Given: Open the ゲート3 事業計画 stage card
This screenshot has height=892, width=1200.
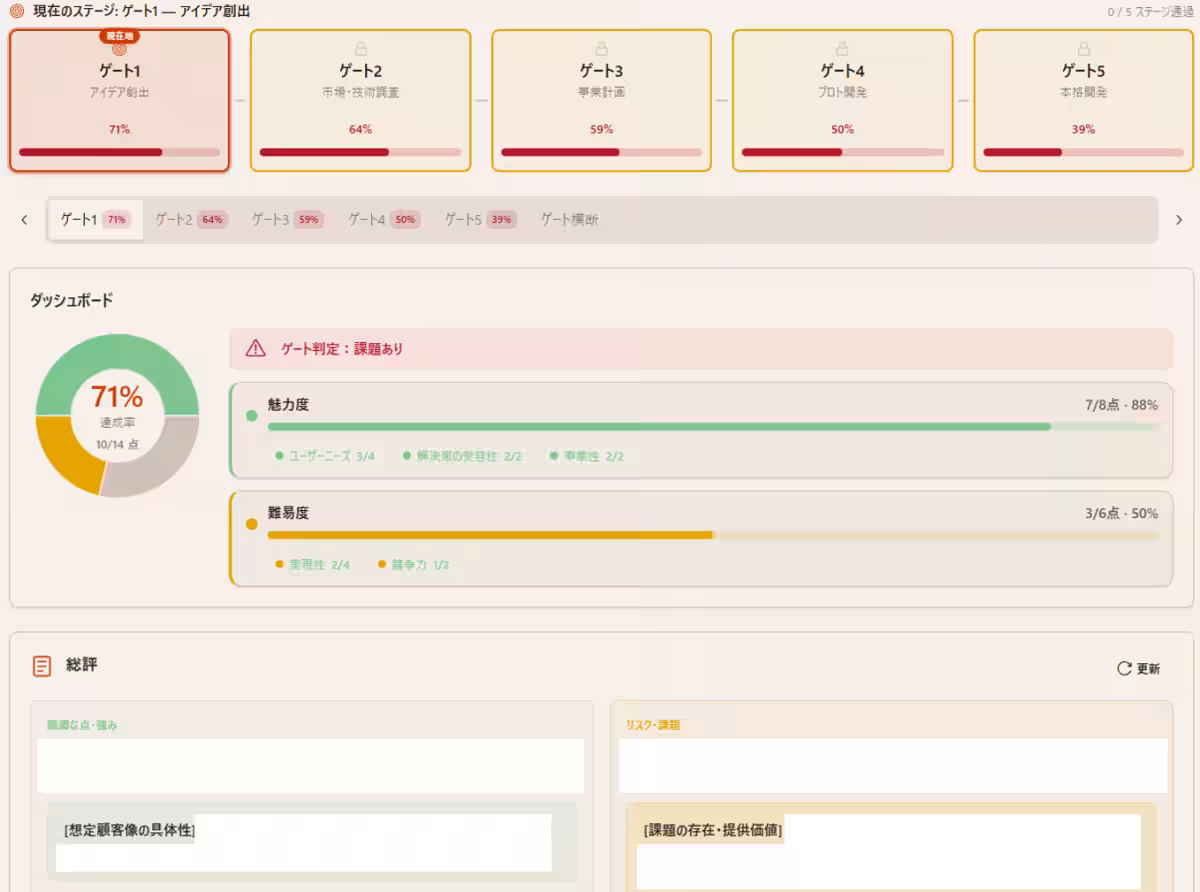Looking at the screenshot, I should [x=601, y=101].
